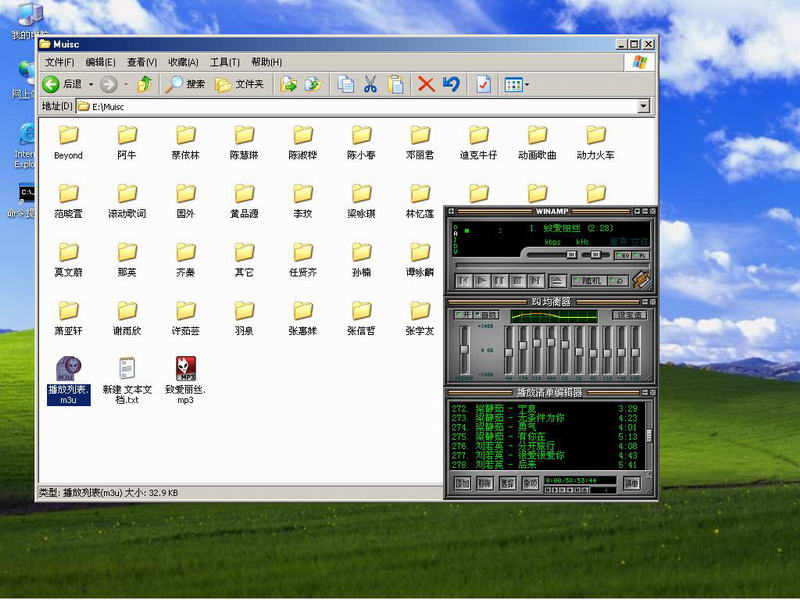Select the 邓丽君 folder
This screenshot has width=800, height=600.
[420, 143]
